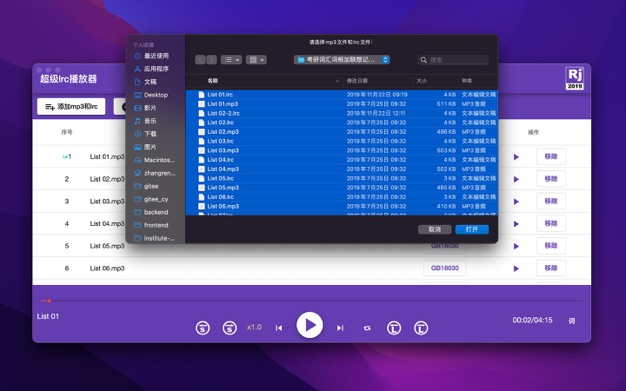The height and width of the screenshot is (391, 626).
Task: Sort files by 名称 column header
Action: [213, 81]
